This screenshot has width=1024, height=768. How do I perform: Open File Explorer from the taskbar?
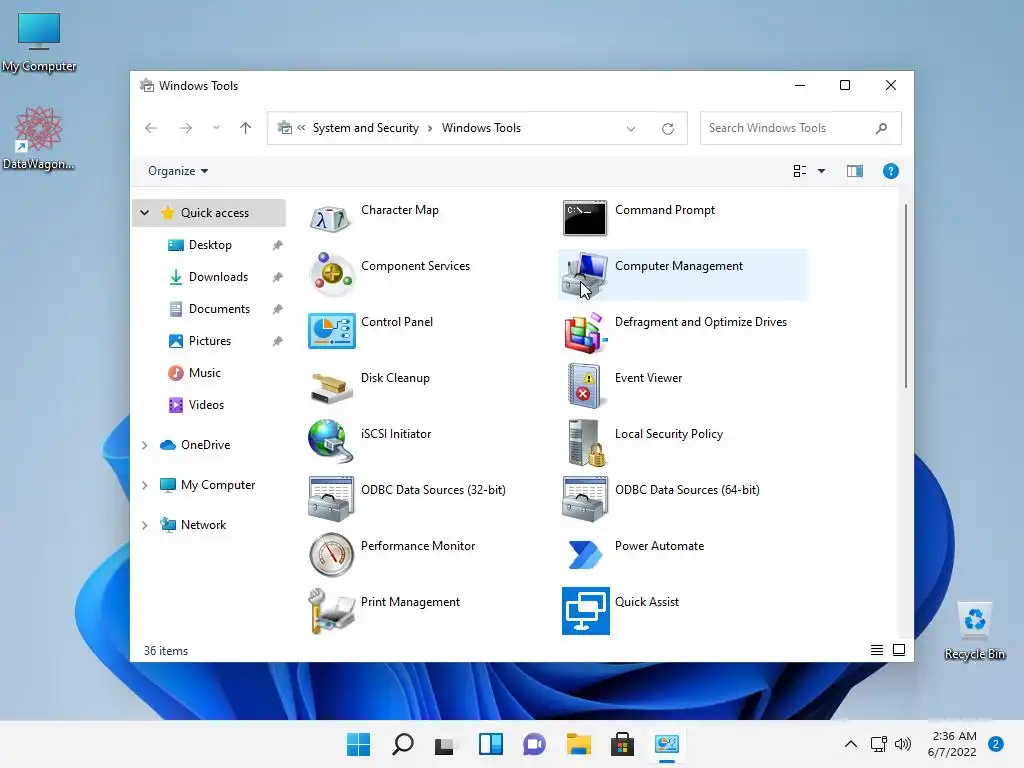coord(578,744)
